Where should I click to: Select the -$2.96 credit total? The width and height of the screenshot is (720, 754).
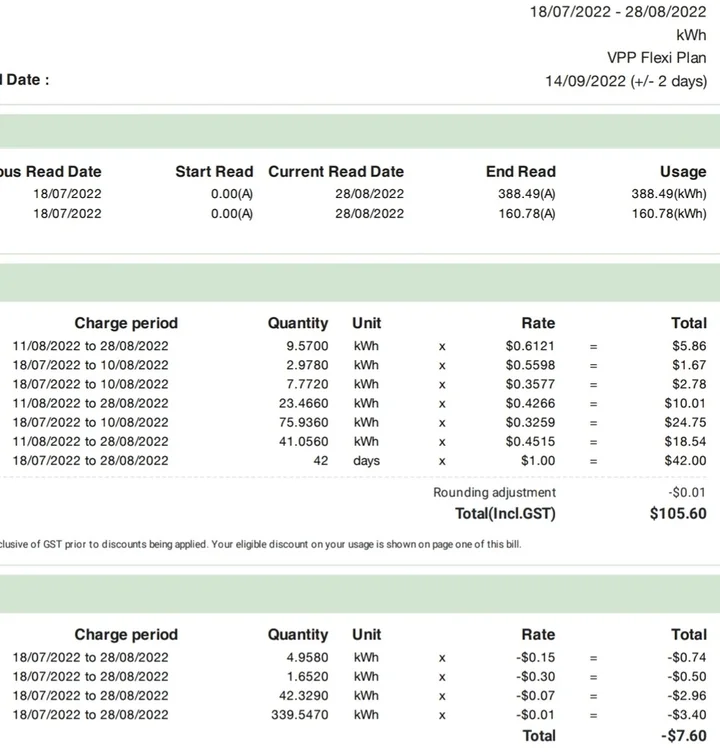point(687,696)
